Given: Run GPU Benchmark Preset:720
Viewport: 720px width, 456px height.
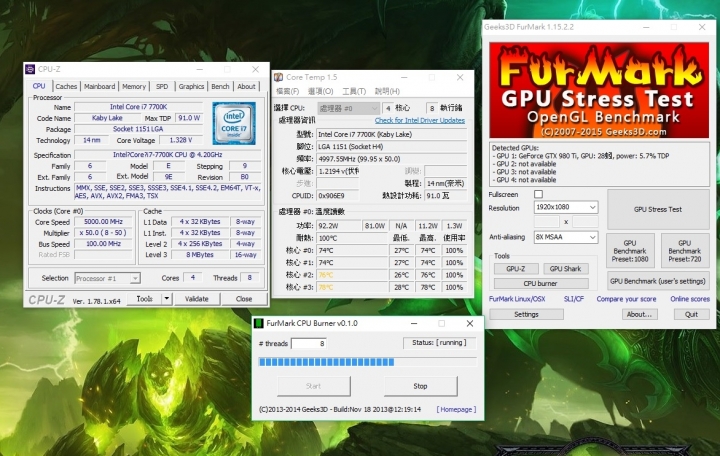Looking at the screenshot, I should point(685,251).
